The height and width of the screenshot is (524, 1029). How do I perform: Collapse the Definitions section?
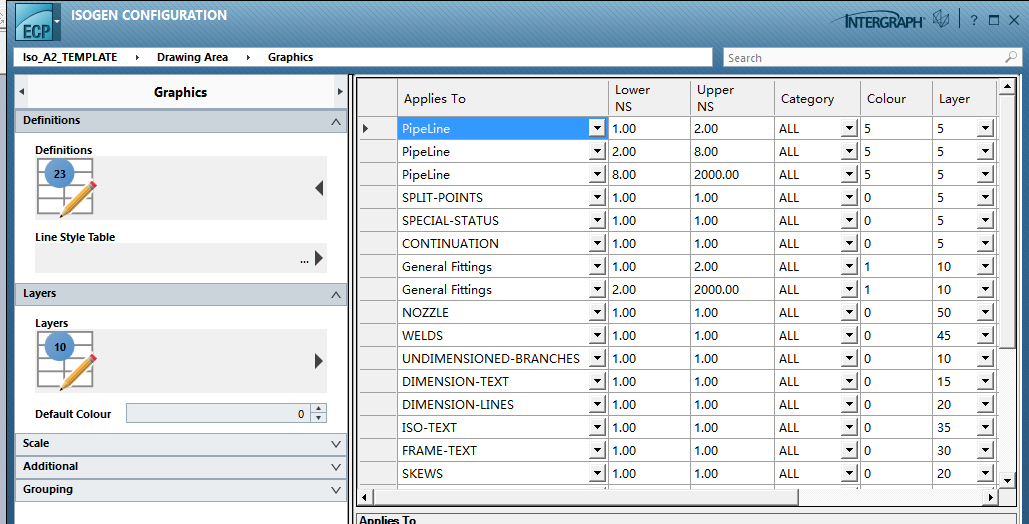tap(336, 121)
